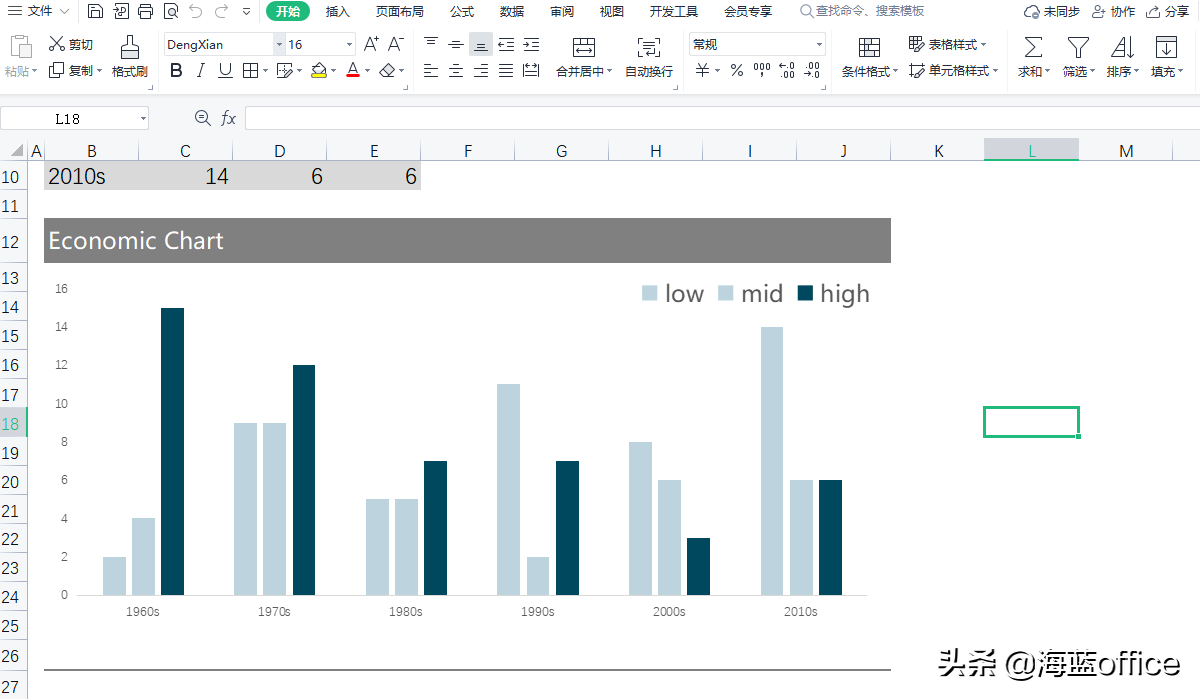
Task: Click the Redo arrow
Action: [221, 12]
